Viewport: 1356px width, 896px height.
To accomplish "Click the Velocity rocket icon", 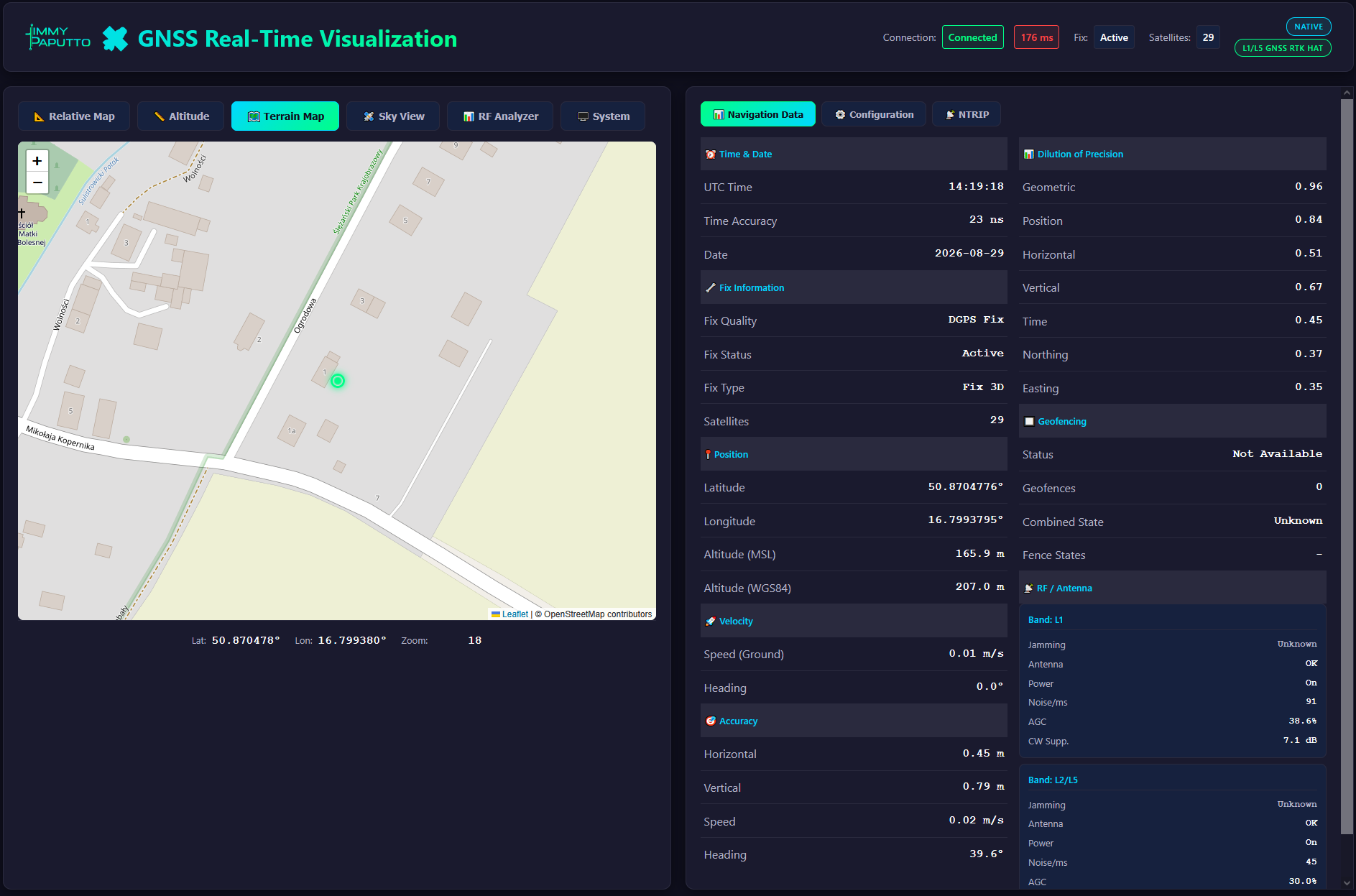I will coord(711,622).
